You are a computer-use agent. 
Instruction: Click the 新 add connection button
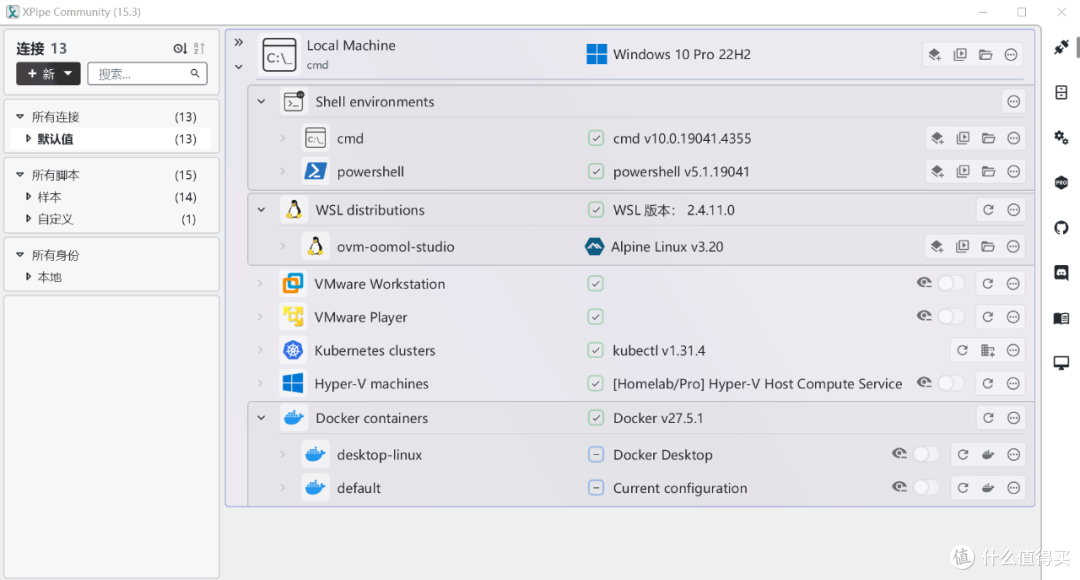click(48, 74)
